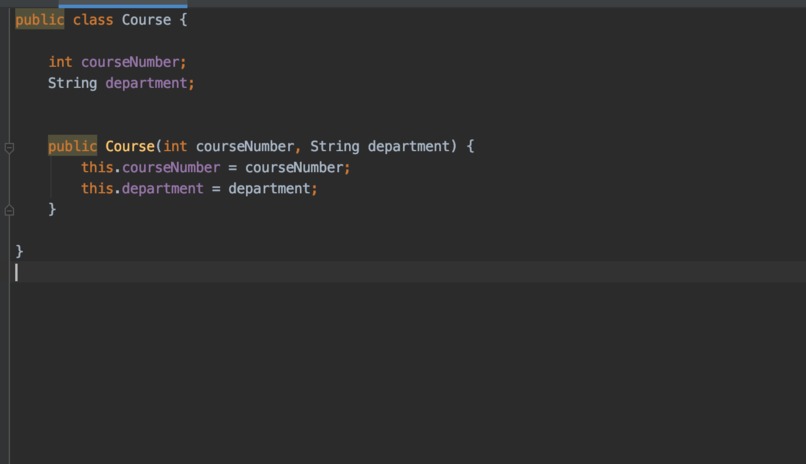This screenshot has width=806, height=464.
Task: Click the String department constructor parameter
Action: [380, 146]
